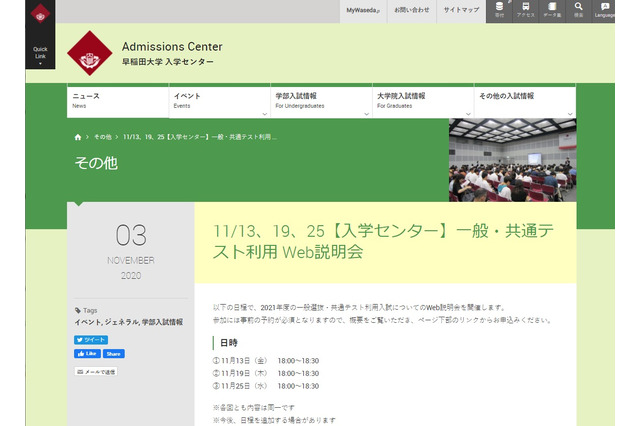Viewport: 640px width, 426px height.
Task: Open the ニュース News menu item
Action: [x=118, y=101]
